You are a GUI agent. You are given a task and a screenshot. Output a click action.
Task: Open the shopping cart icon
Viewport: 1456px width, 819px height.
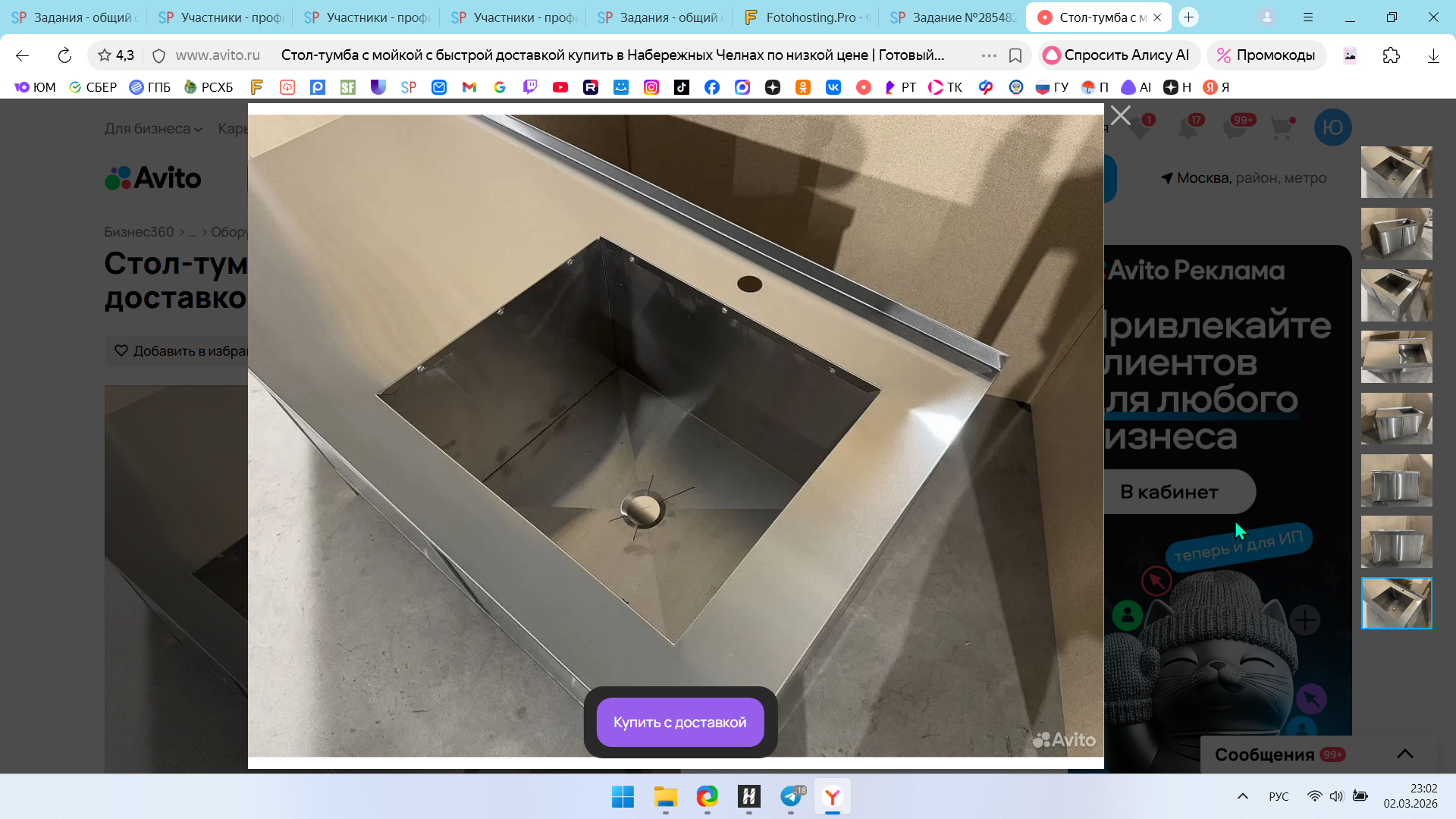coord(1281,127)
